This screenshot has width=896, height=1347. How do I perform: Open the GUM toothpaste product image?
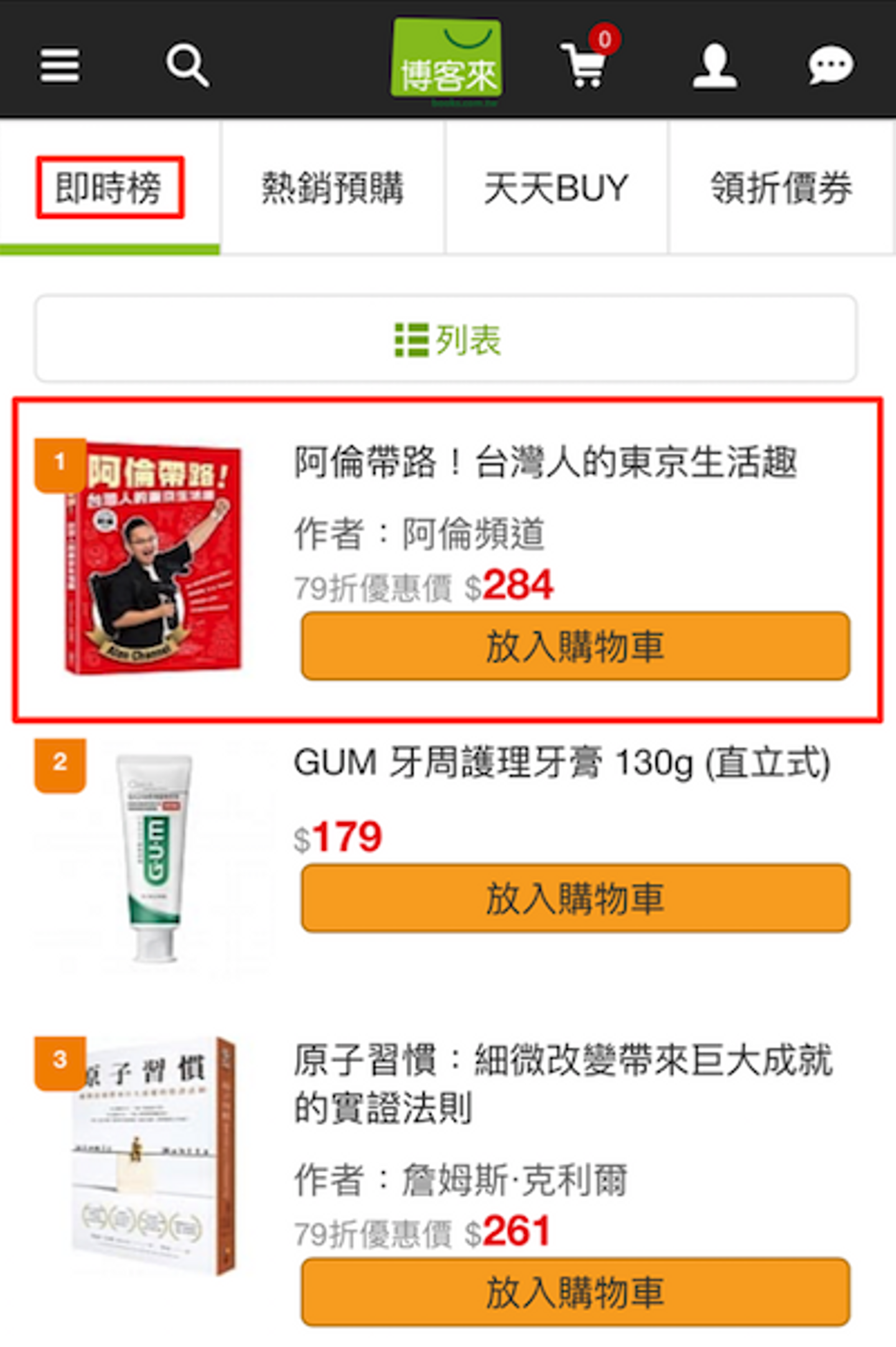[x=154, y=858]
